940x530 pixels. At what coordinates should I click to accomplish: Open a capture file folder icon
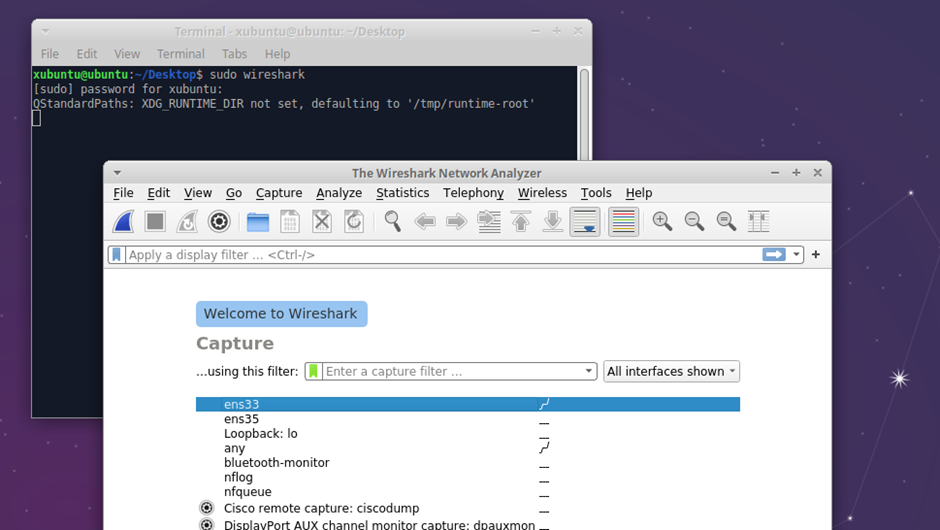point(258,222)
